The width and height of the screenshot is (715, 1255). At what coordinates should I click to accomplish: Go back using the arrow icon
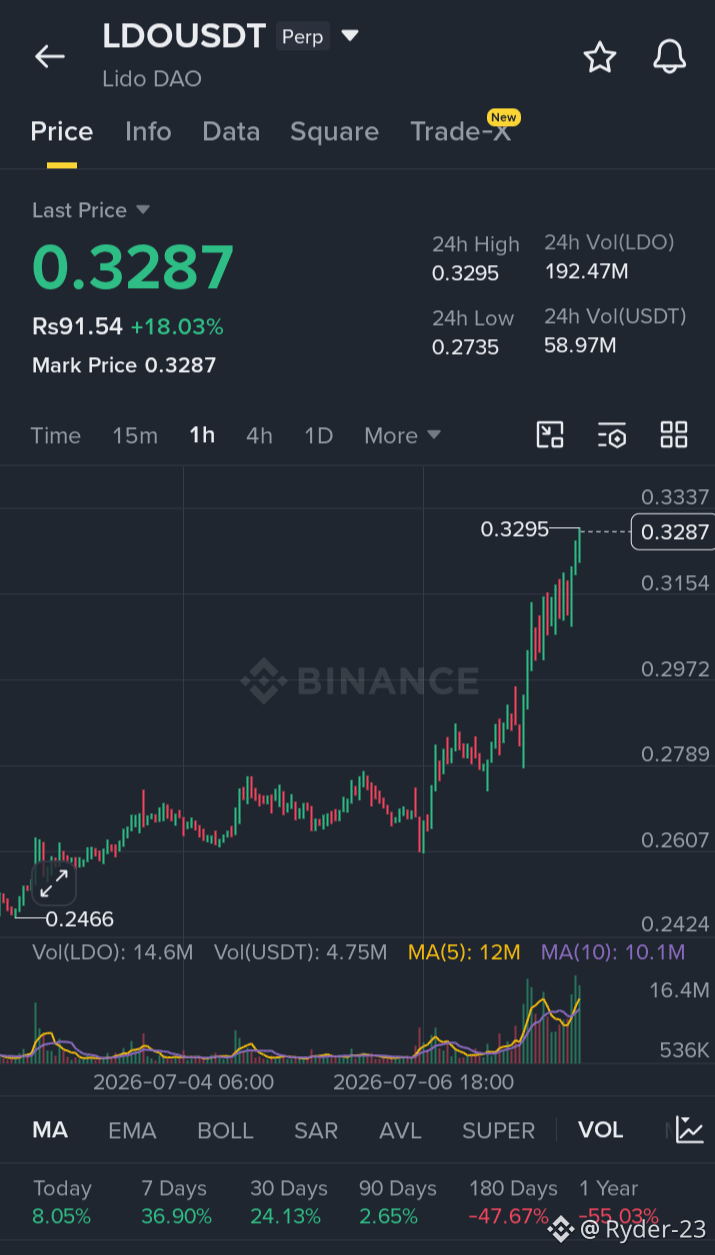click(49, 57)
